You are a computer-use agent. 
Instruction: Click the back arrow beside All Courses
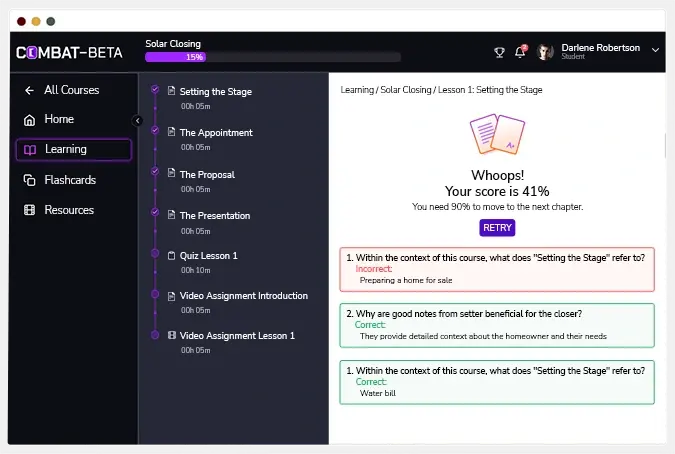(29, 90)
